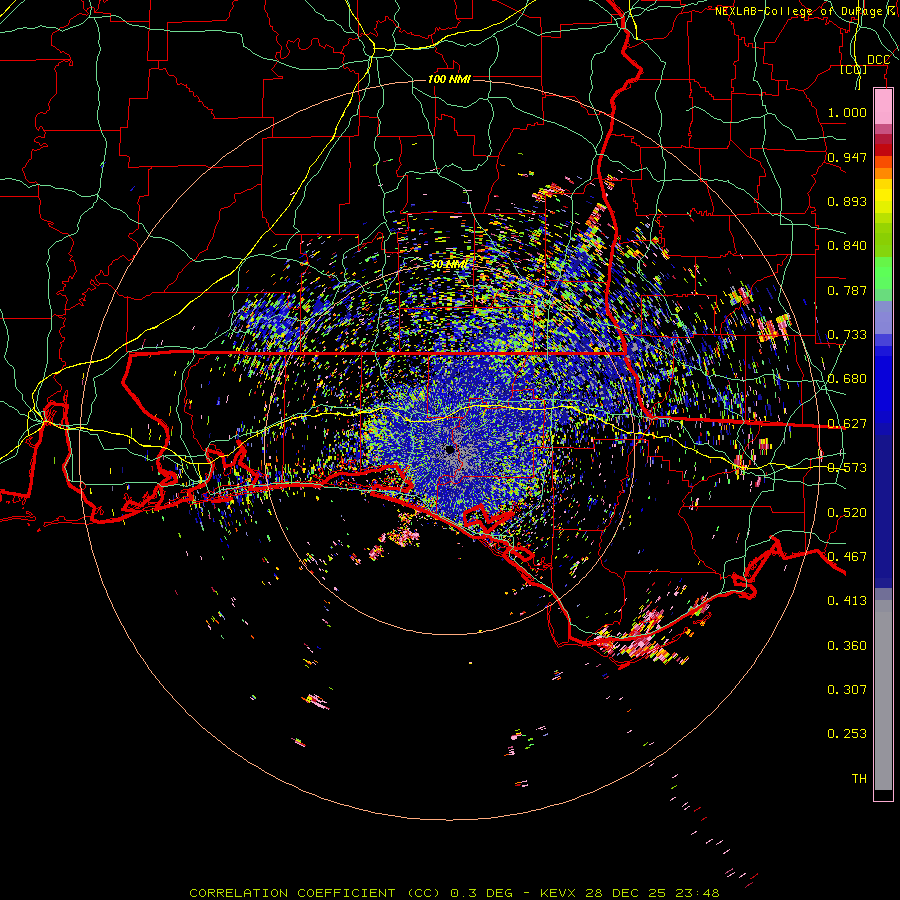Click the 0.360 scale value

[847, 646]
